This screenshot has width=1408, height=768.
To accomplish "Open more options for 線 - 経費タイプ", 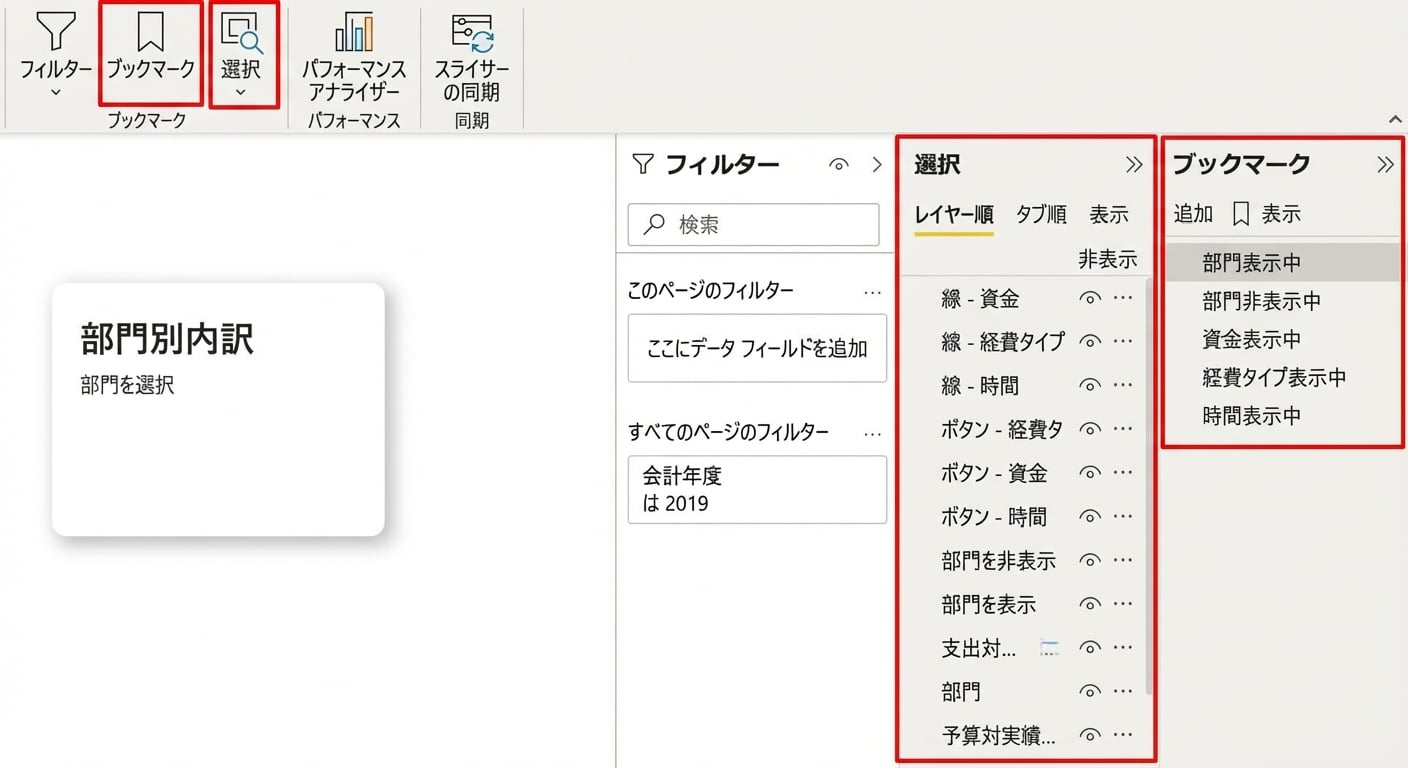I will (x=1123, y=342).
